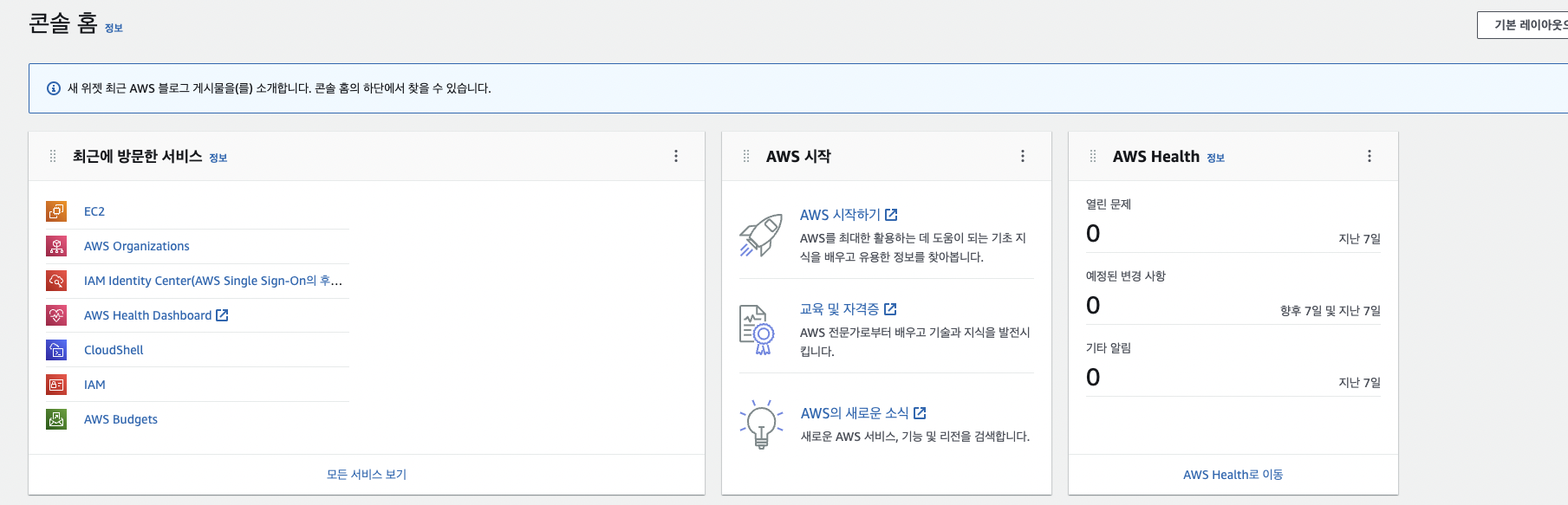Open the AWS의 새로운 소식 link
The height and width of the screenshot is (505, 1568).
855,413
